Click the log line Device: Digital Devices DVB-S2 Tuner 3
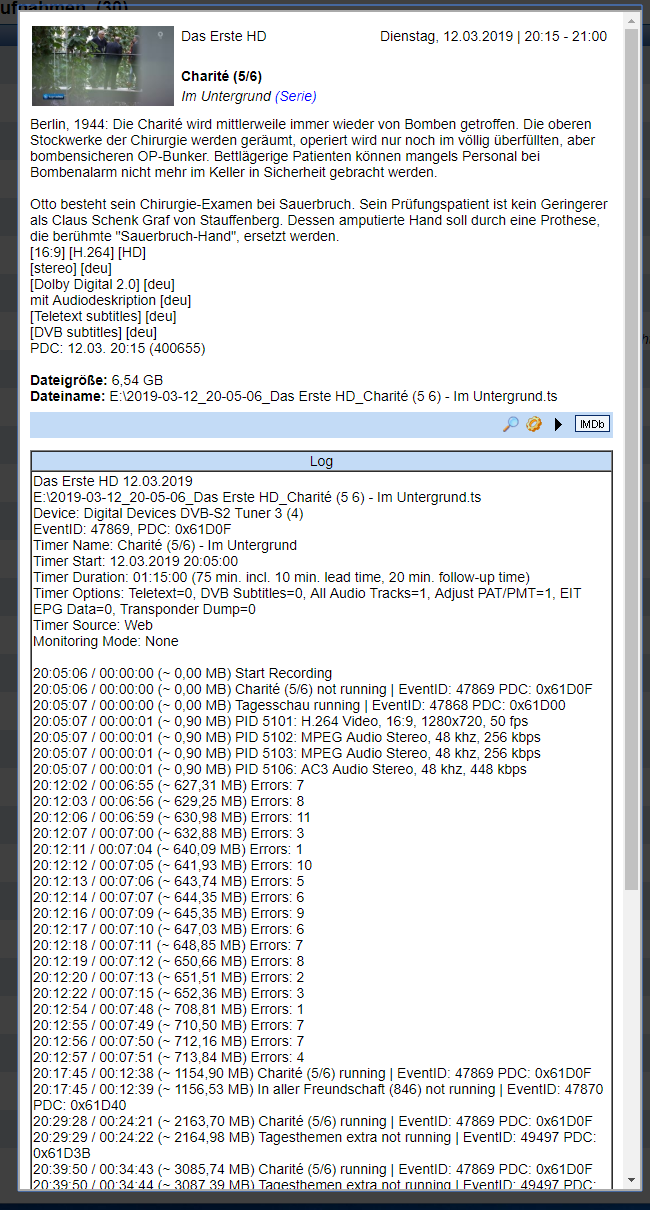 (x=168, y=513)
